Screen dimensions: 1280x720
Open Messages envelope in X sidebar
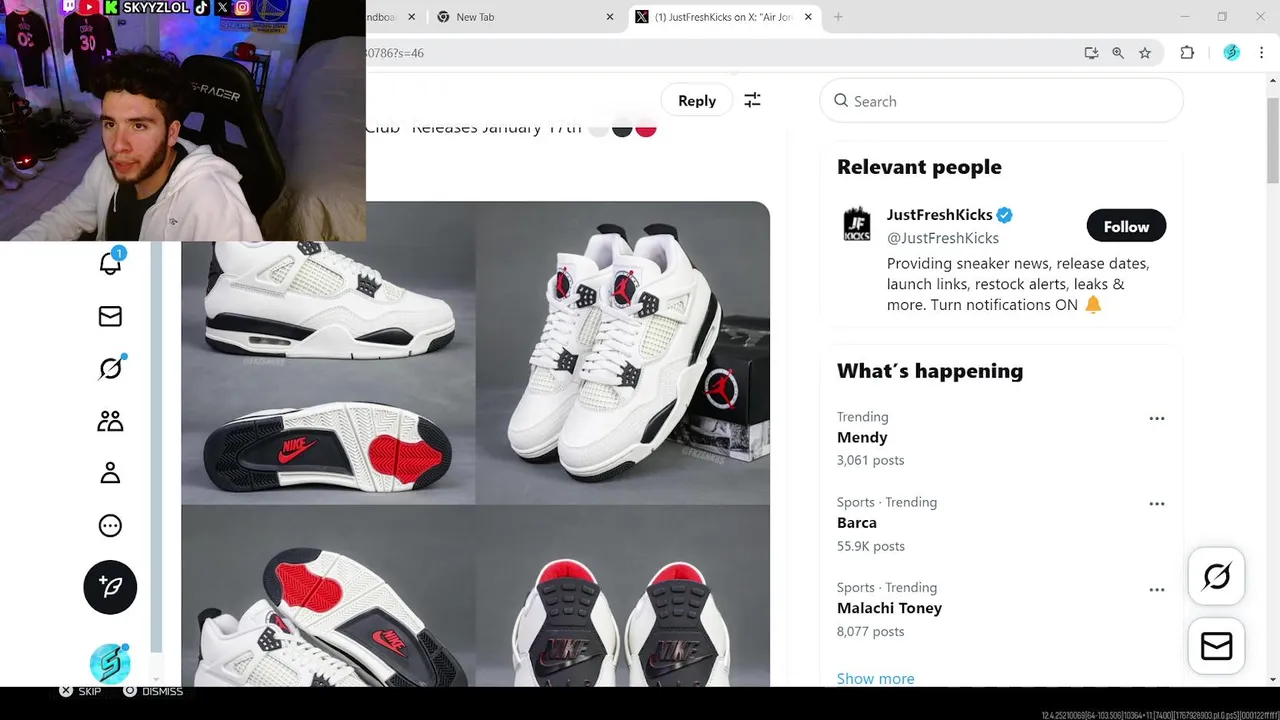[110, 316]
